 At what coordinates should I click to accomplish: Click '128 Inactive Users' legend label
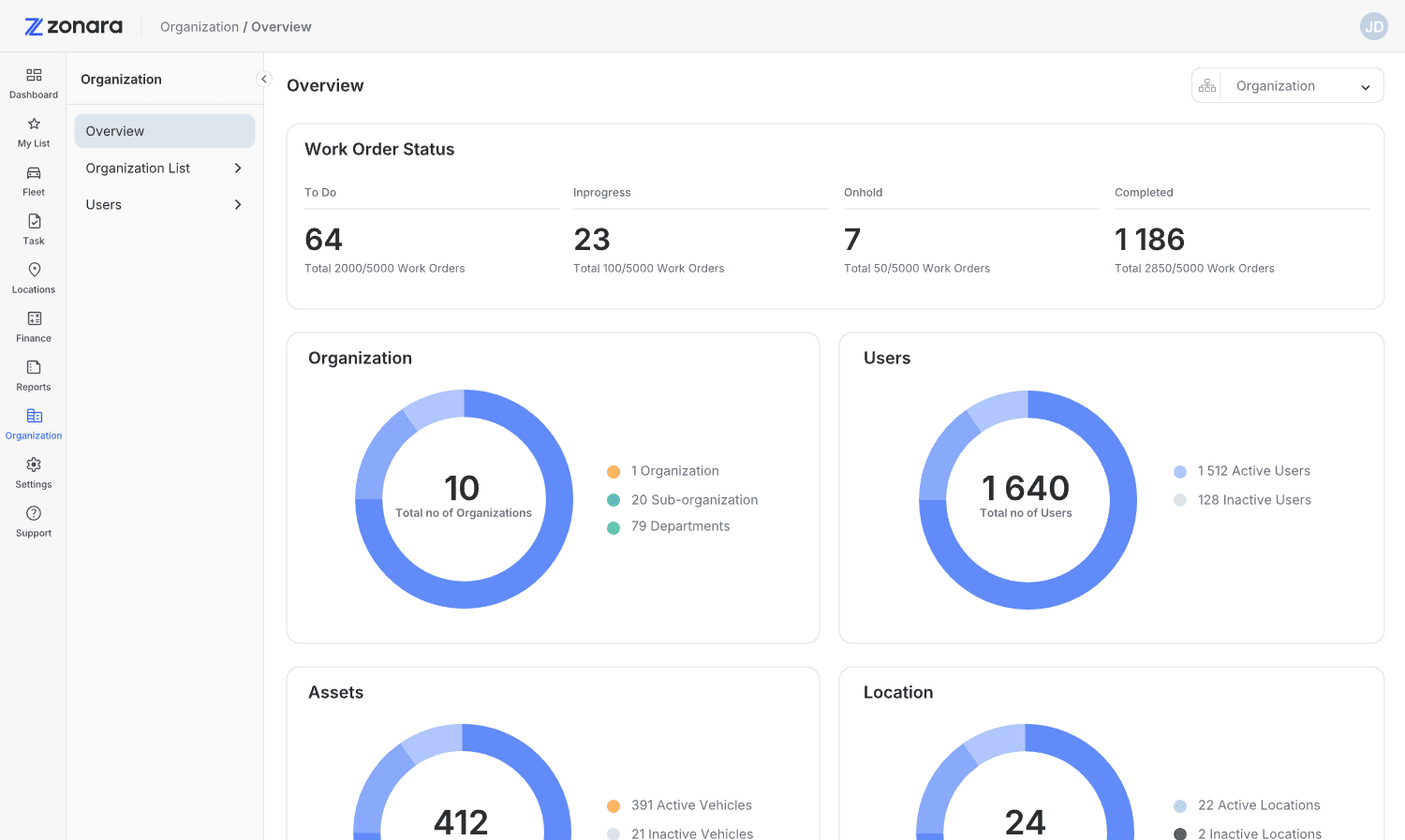1254,500
